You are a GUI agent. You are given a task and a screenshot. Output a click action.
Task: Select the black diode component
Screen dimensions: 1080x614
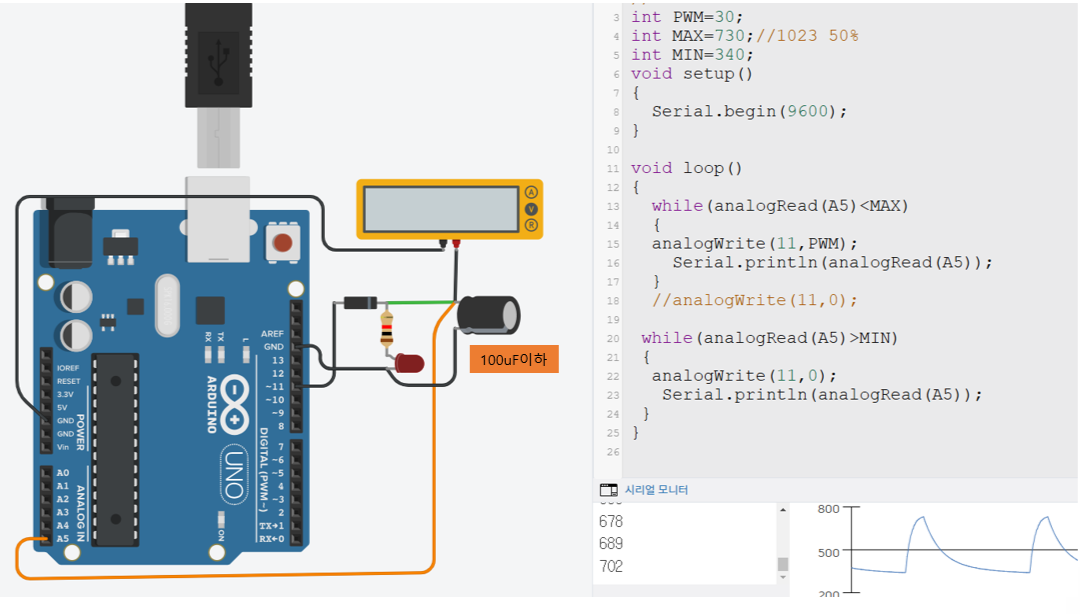(357, 302)
